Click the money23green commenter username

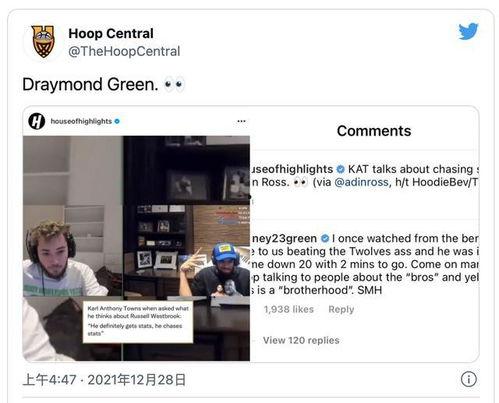pos(284,238)
